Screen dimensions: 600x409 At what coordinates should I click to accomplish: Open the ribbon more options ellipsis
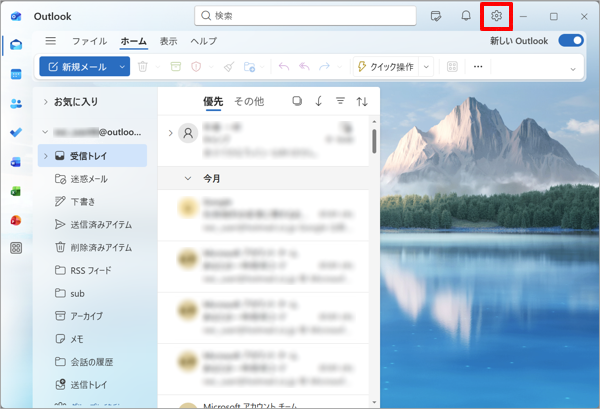tap(478, 67)
